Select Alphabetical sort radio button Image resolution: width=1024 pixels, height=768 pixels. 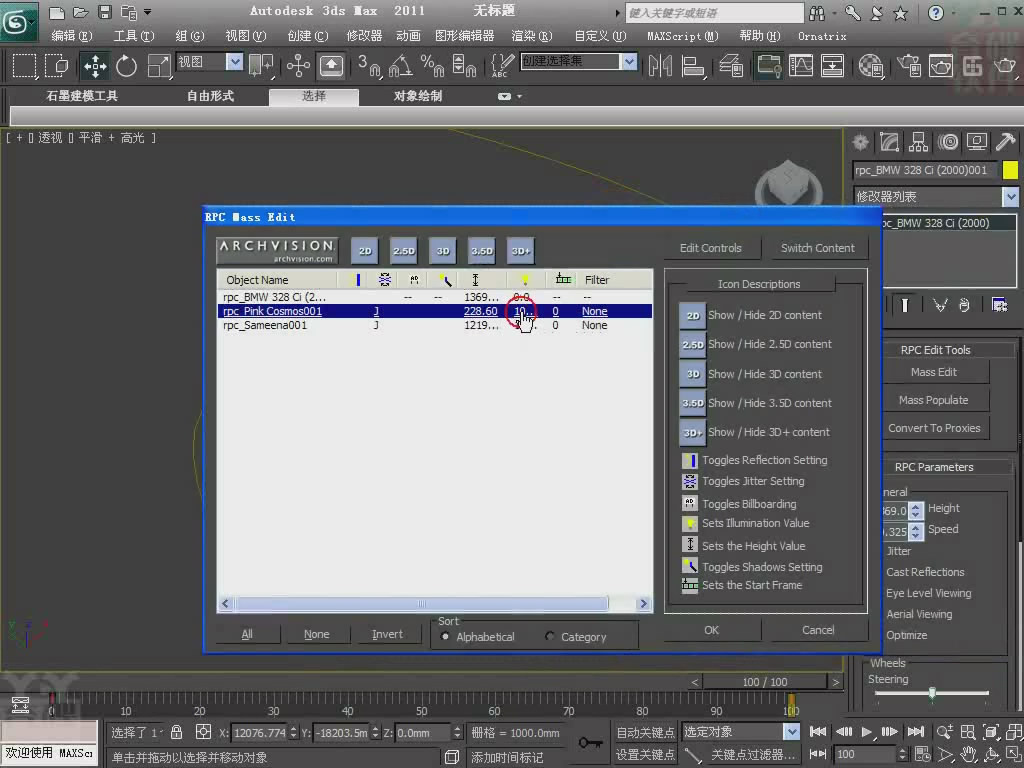click(x=445, y=637)
